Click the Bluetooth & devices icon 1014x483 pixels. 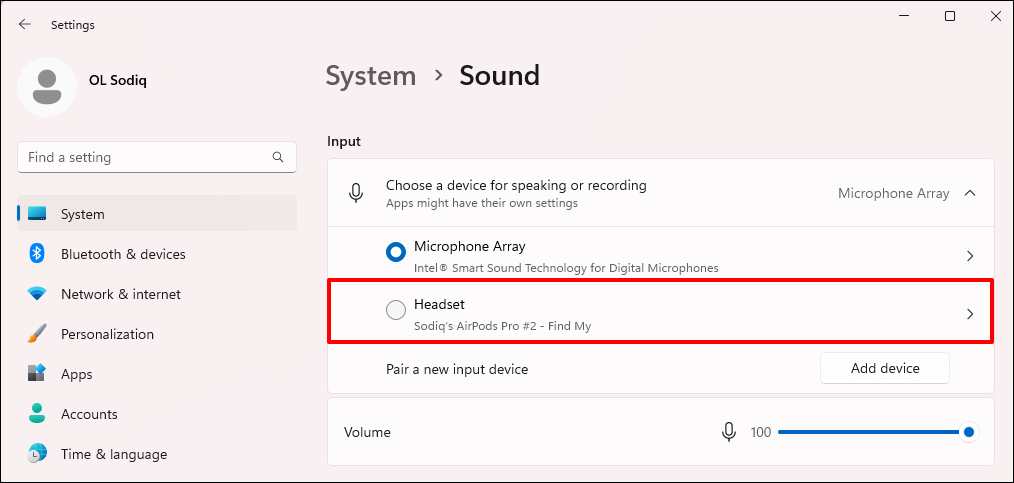(37, 254)
